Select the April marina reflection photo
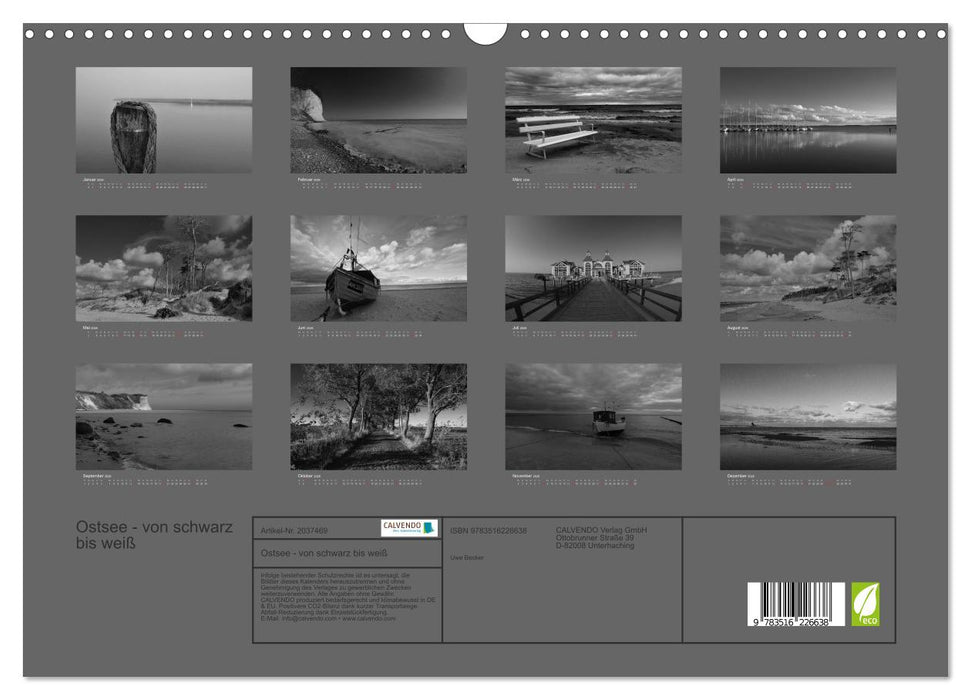 (x=808, y=120)
